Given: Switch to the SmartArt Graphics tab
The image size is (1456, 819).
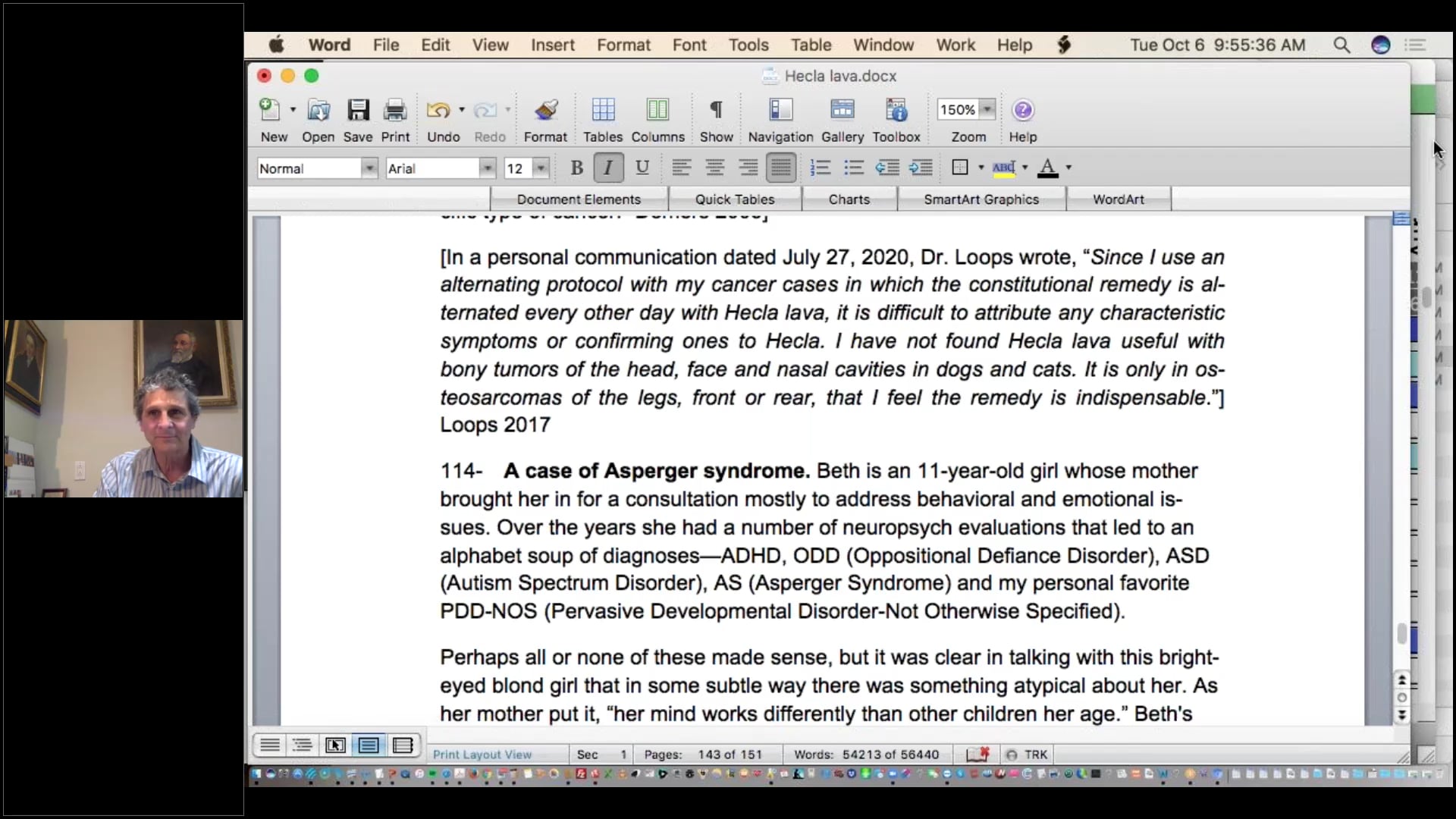Looking at the screenshot, I should (981, 199).
